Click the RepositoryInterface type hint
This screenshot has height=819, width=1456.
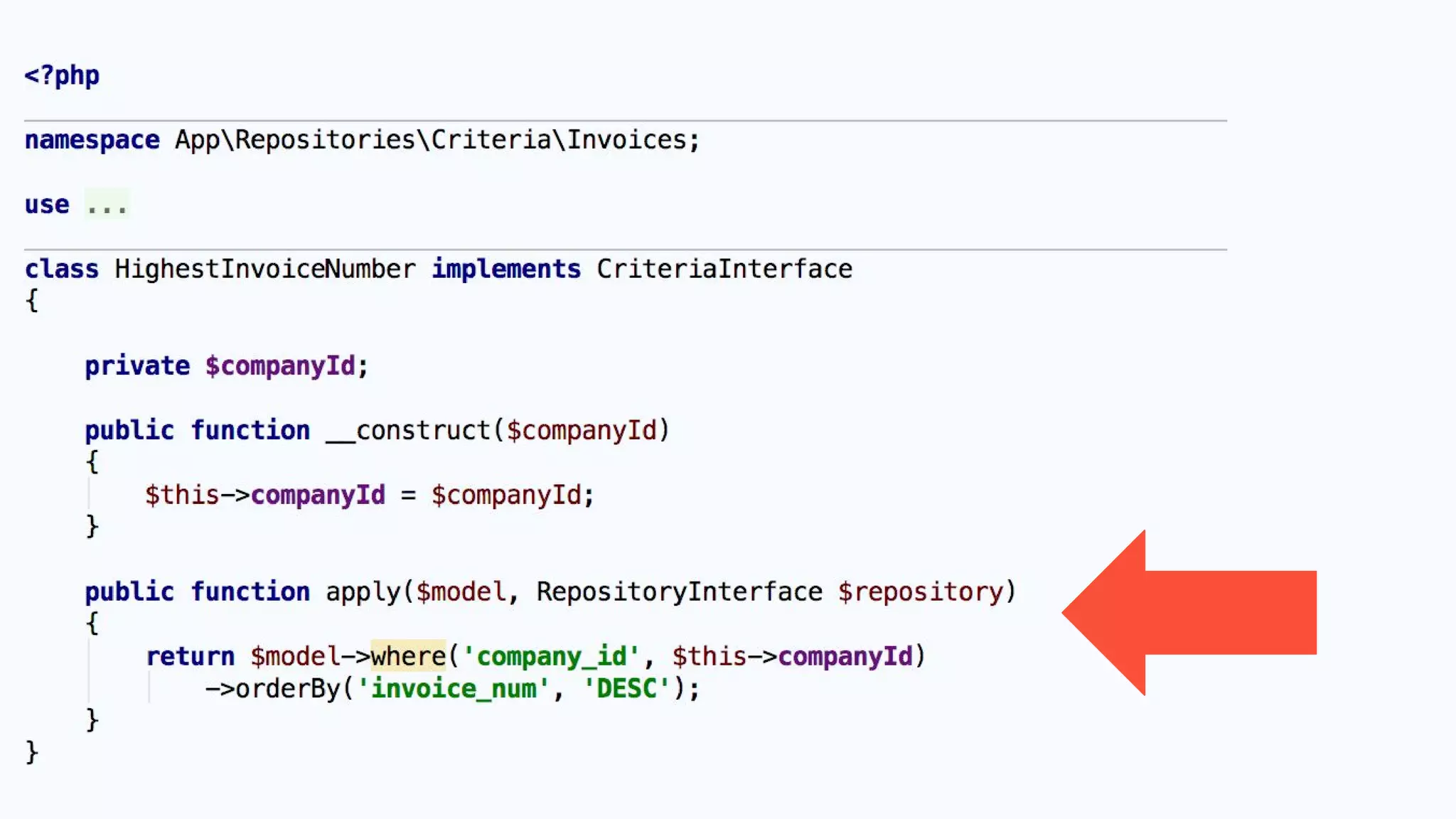(678, 592)
